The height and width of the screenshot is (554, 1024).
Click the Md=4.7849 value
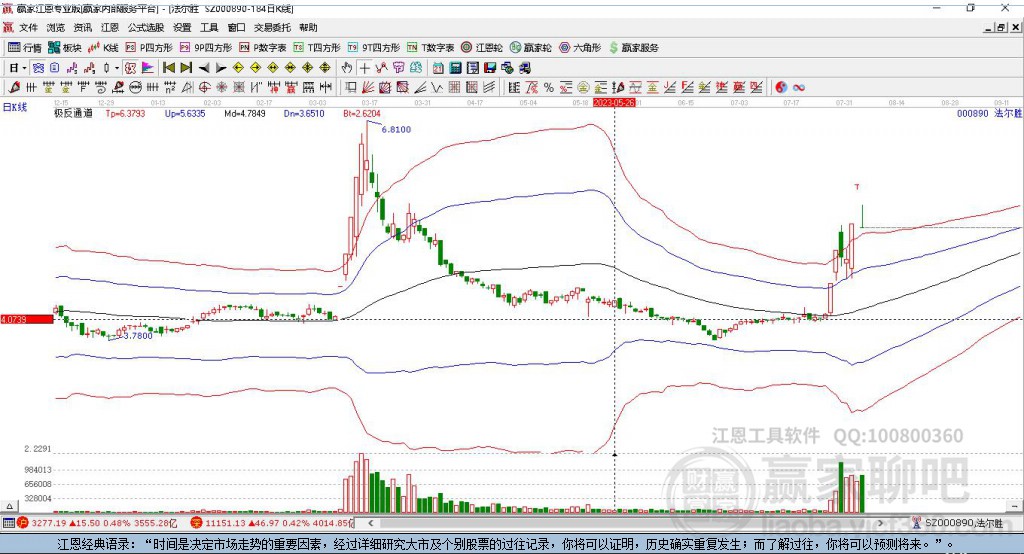245,113
